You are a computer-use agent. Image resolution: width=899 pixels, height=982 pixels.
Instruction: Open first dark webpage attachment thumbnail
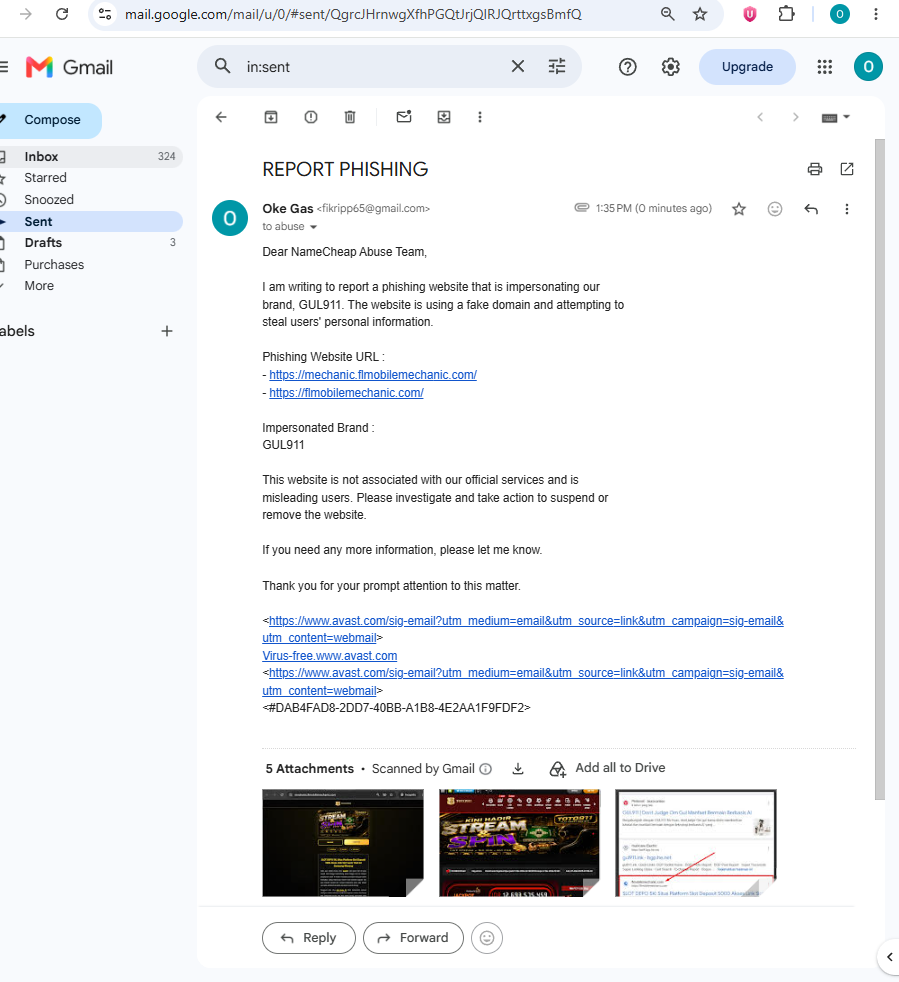point(343,843)
